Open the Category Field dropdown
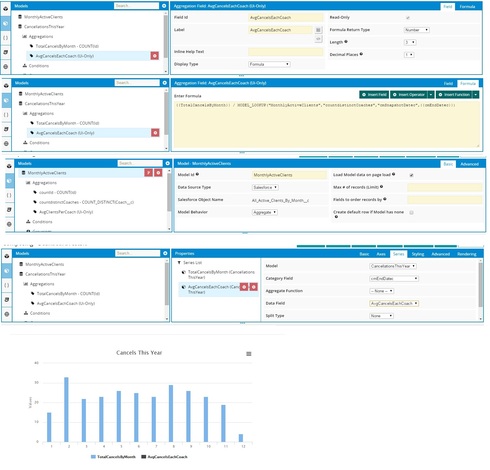 point(394,279)
